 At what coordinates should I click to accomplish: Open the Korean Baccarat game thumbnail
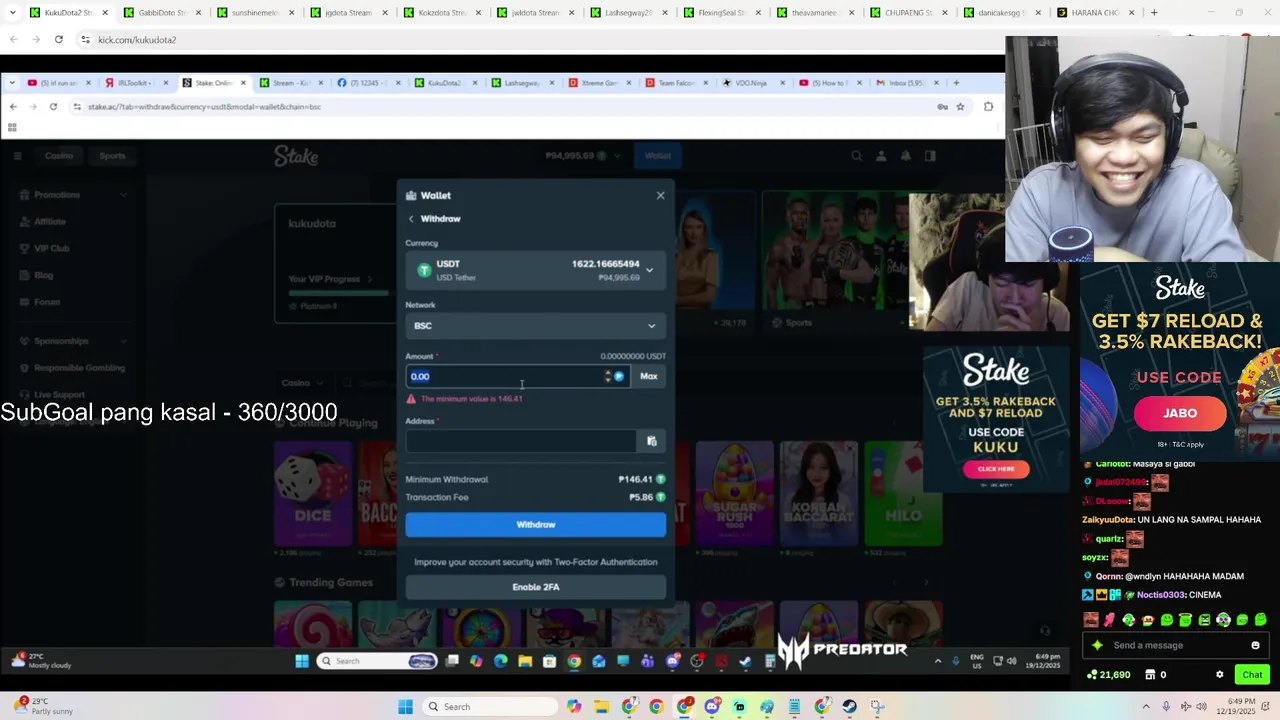[x=819, y=495]
